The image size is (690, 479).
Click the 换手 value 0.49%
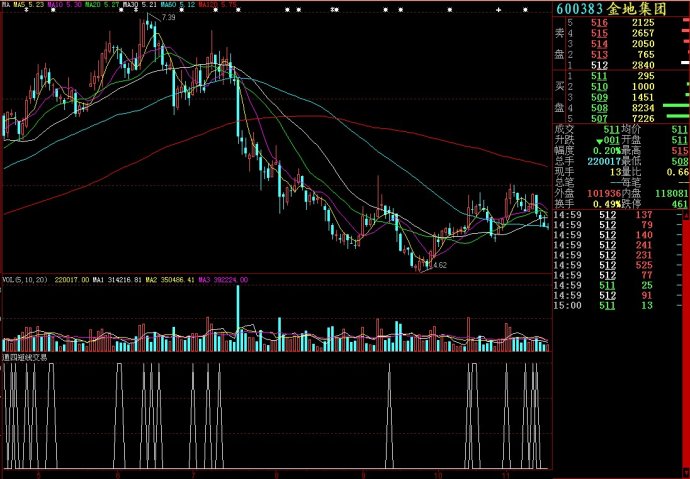click(x=606, y=204)
